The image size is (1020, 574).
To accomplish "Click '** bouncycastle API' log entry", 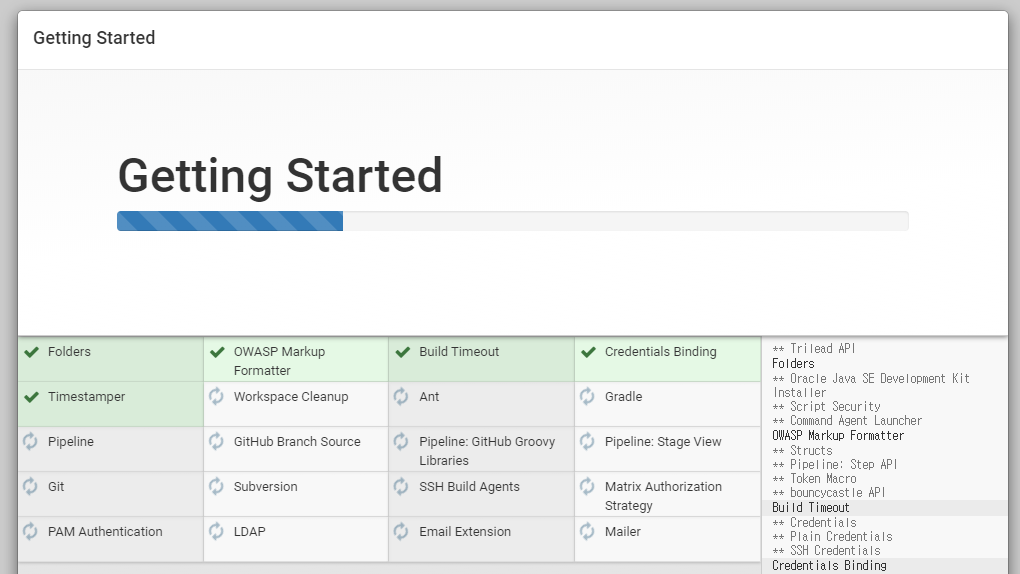I will (x=829, y=493).
